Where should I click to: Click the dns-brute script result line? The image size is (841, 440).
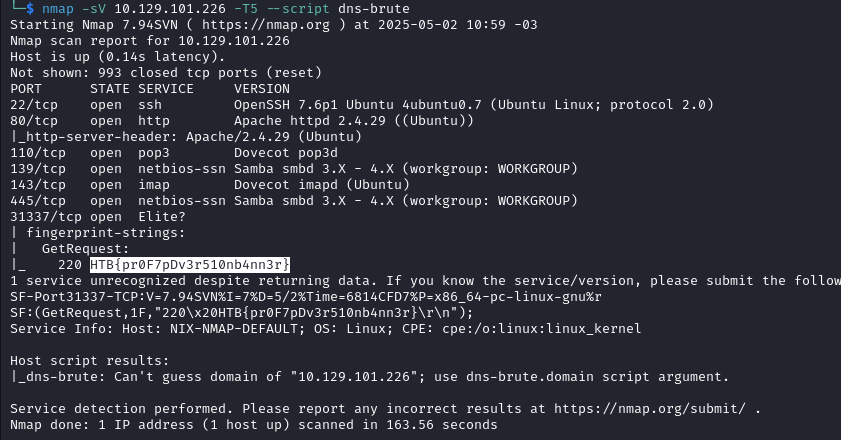pyautogui.click(x=370, y=377)
